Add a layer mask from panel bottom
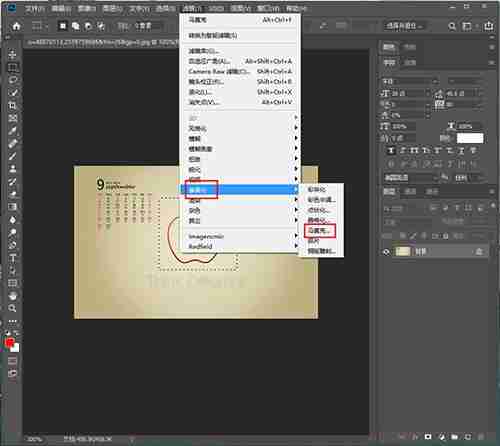 [428, 436]
